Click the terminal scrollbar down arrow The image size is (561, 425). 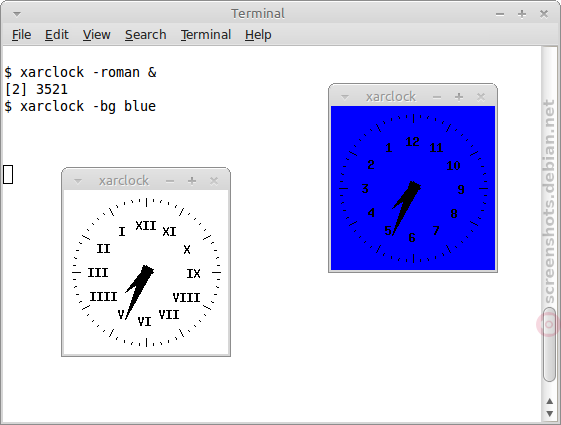click(x=550, y=414)
